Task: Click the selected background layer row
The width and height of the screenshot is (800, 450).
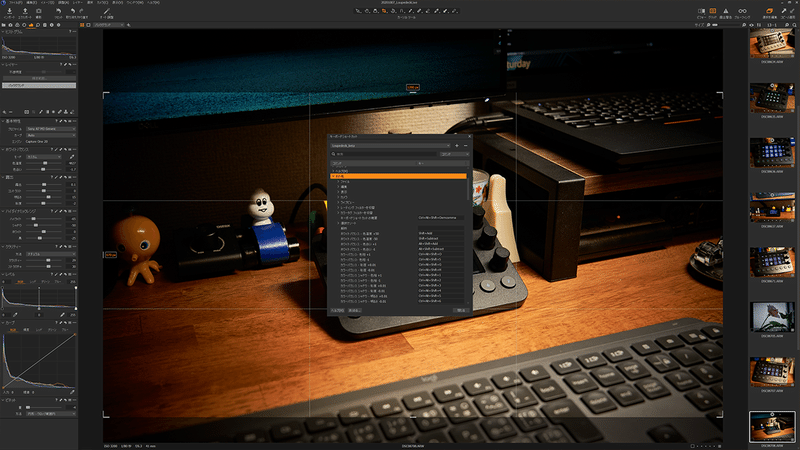Action: [x=39, y=85]
